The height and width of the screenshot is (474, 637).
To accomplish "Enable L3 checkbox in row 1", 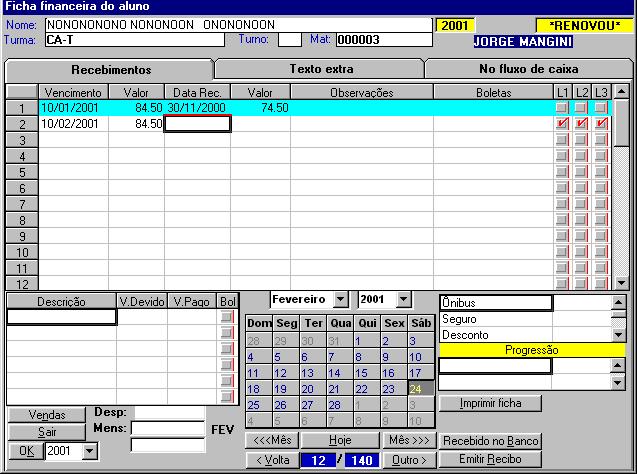I will click(x=601, y=108).
